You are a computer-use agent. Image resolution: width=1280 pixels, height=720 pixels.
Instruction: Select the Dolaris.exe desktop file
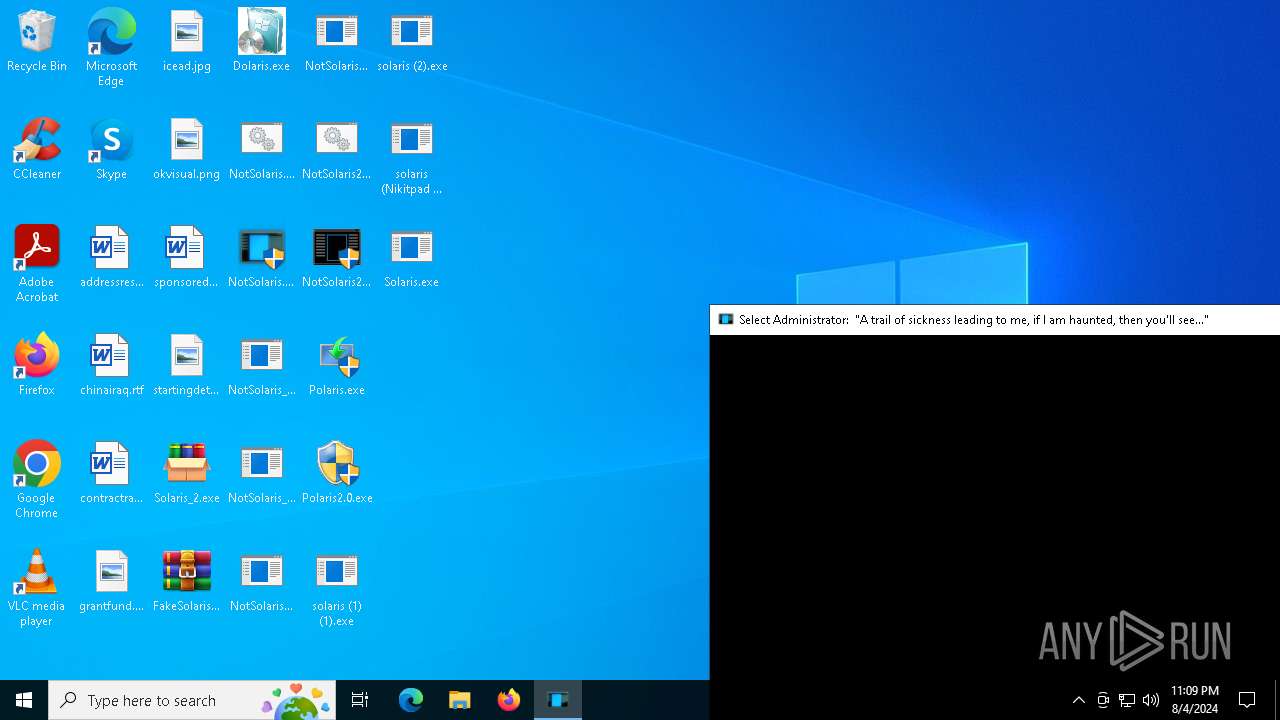261,41
